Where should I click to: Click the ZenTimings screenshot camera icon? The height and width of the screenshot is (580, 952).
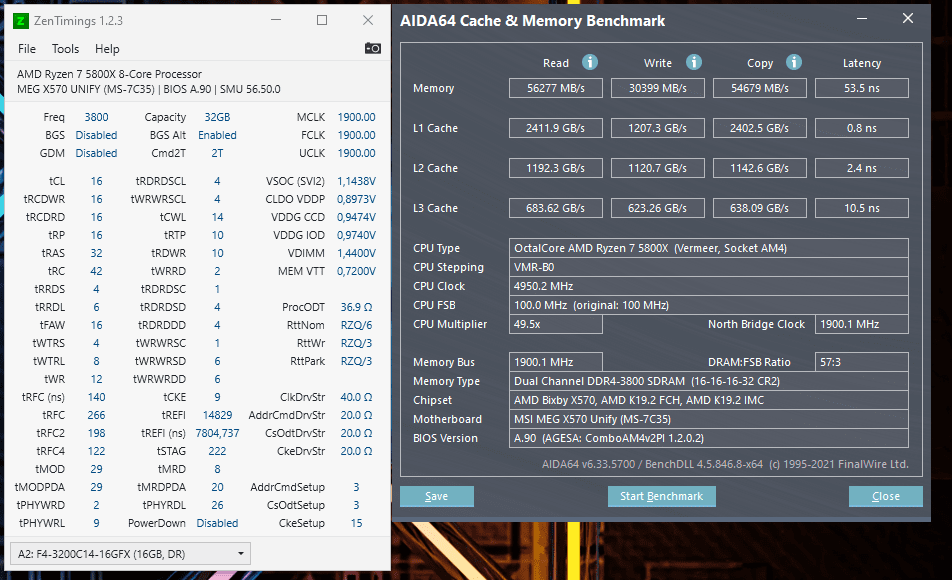tap(373, 49)
